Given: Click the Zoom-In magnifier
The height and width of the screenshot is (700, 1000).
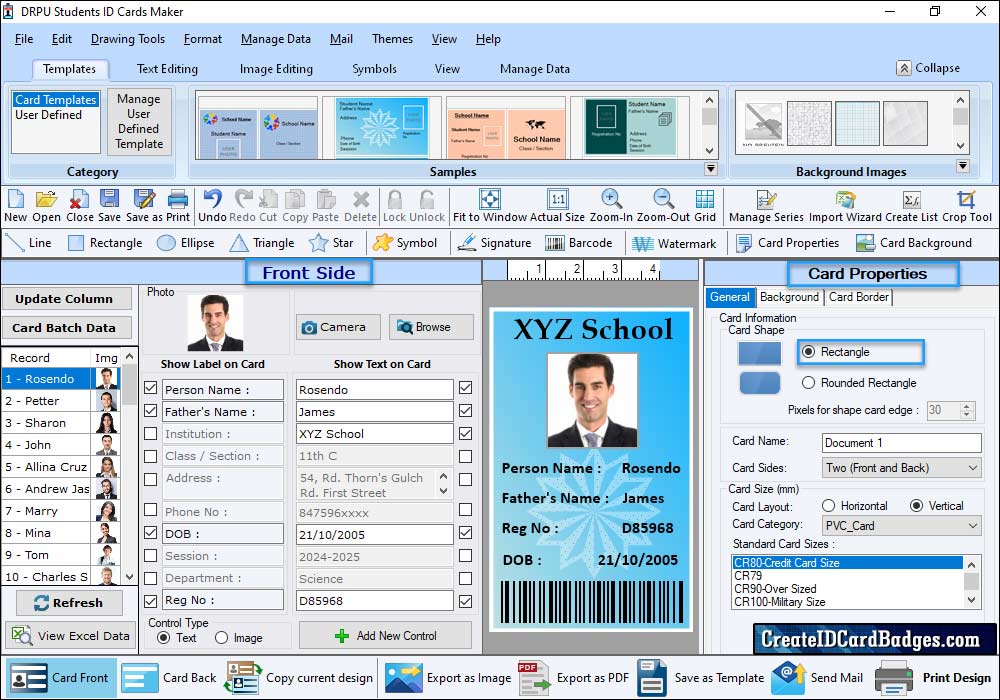Looking at the screenshot, I should click(x=611, y=199).
